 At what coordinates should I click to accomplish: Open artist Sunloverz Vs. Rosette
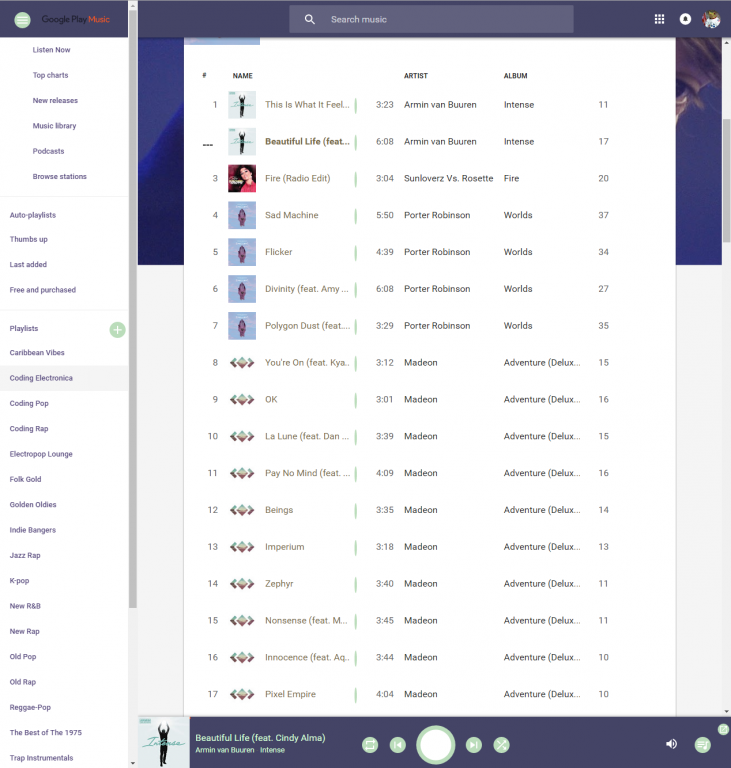tap(448, 178)
